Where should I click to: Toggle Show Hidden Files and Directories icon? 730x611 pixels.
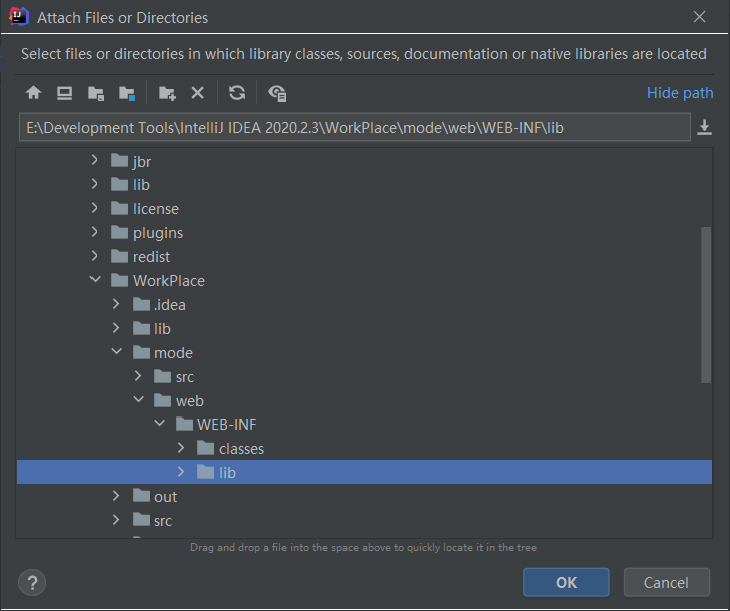[277, 93]
